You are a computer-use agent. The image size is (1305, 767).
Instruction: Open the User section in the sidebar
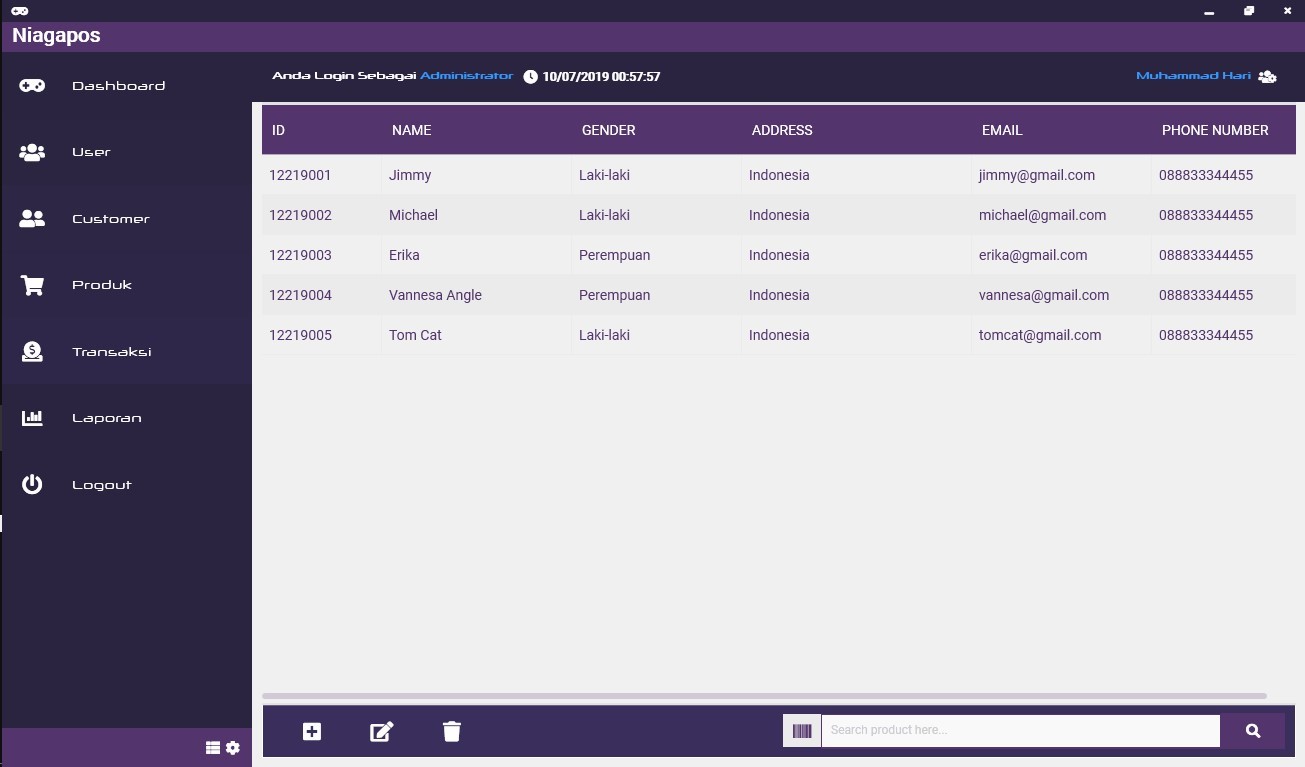[x=91, y=152]
